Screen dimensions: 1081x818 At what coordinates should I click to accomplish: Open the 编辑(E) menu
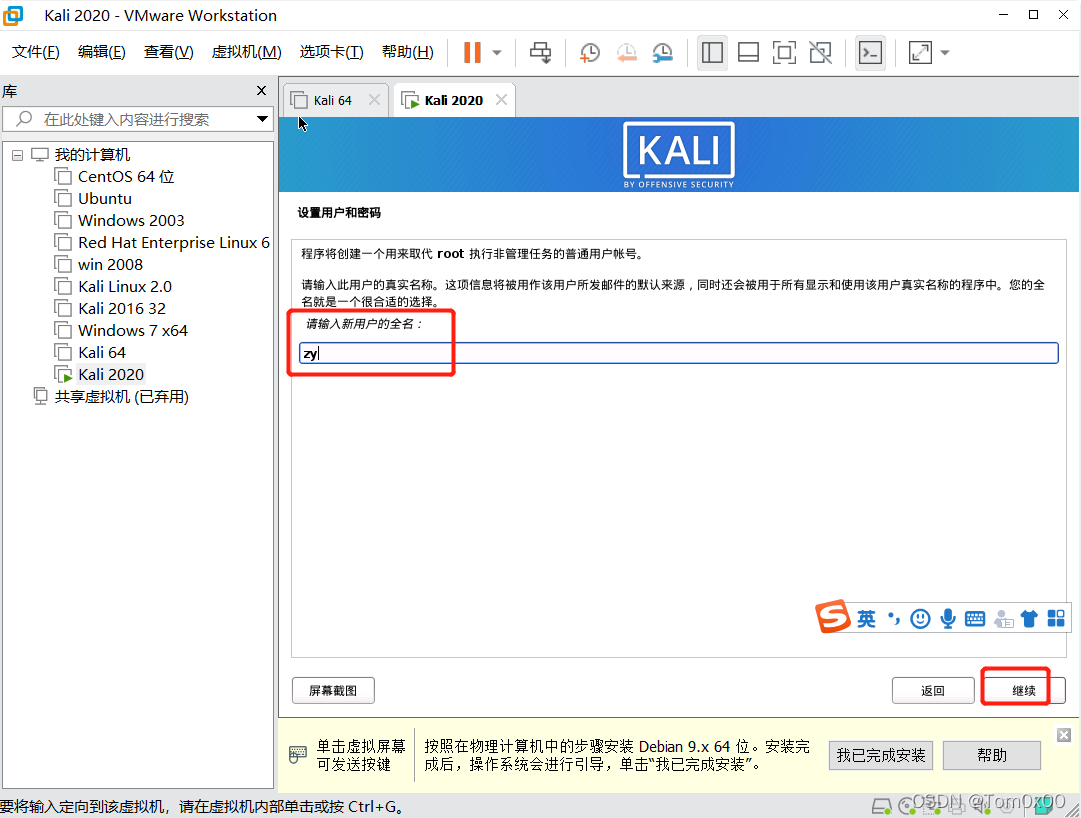click(x=101, y=52)
